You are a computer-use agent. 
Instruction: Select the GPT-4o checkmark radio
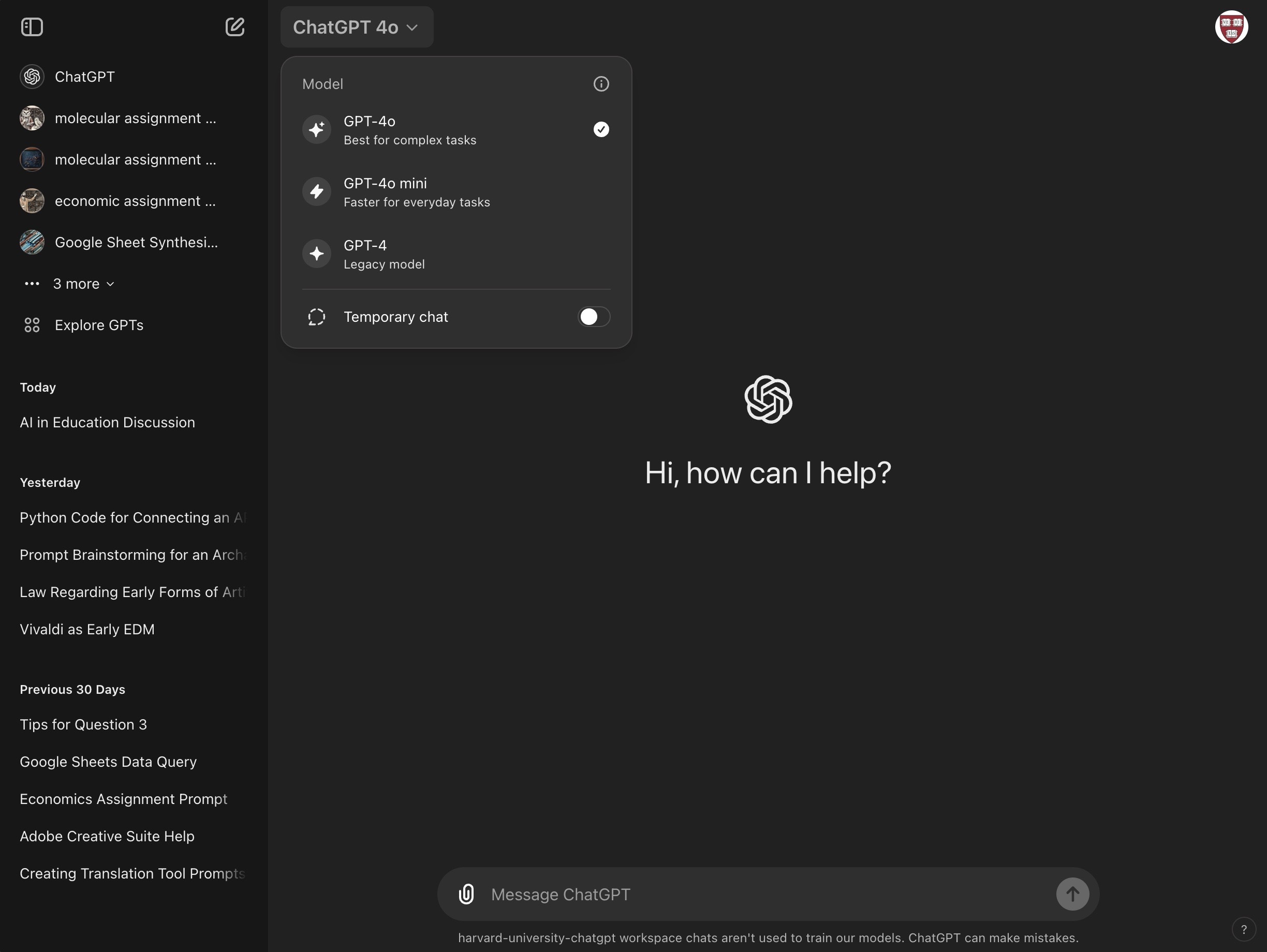(x=601, y=129)
